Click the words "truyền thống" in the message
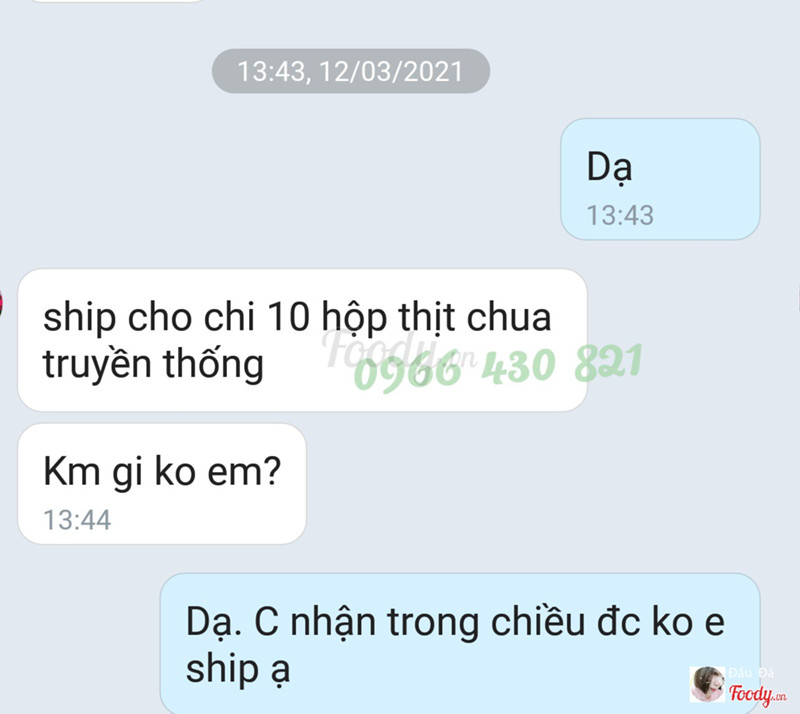 [x=153, y=364]
